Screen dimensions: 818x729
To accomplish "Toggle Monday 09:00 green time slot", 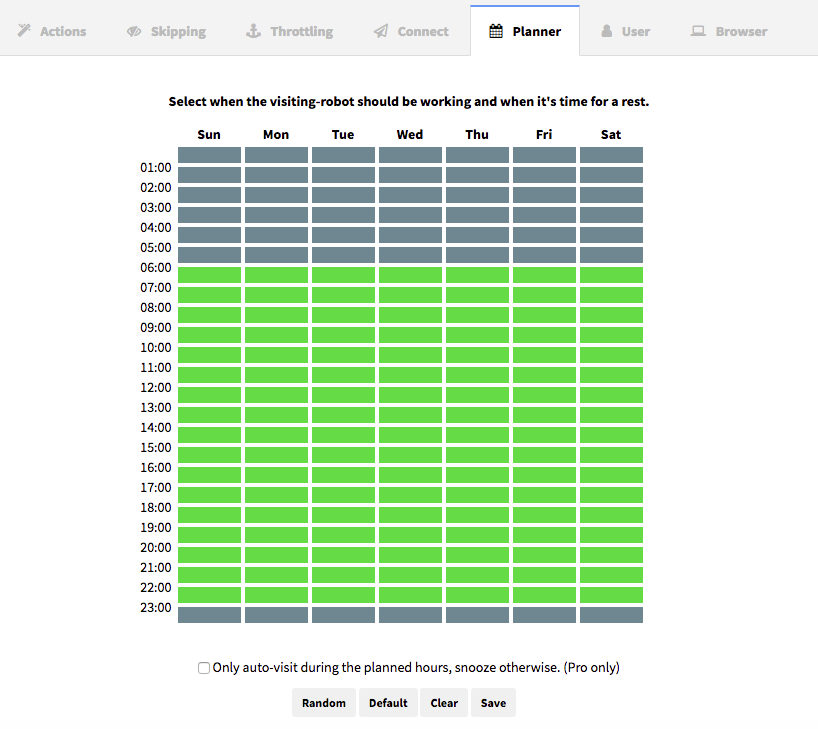I will click(276, 335).
